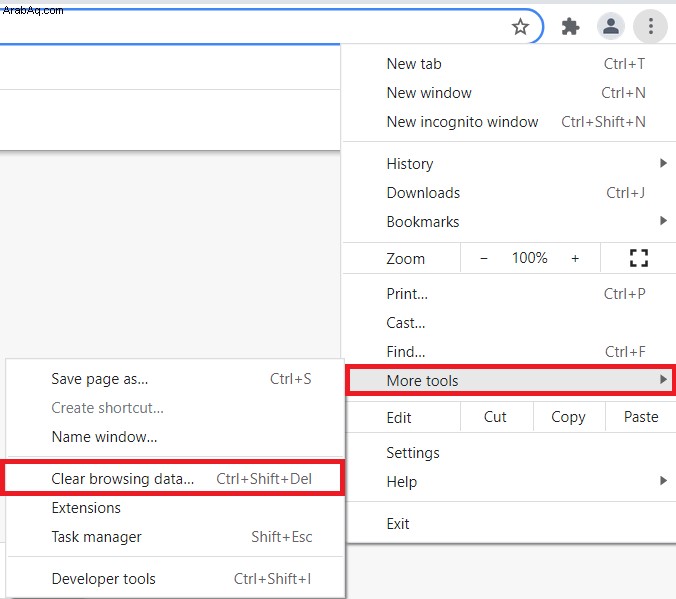Open Downloads from the menu
676x599 pixels.
[x=510, y=192]
